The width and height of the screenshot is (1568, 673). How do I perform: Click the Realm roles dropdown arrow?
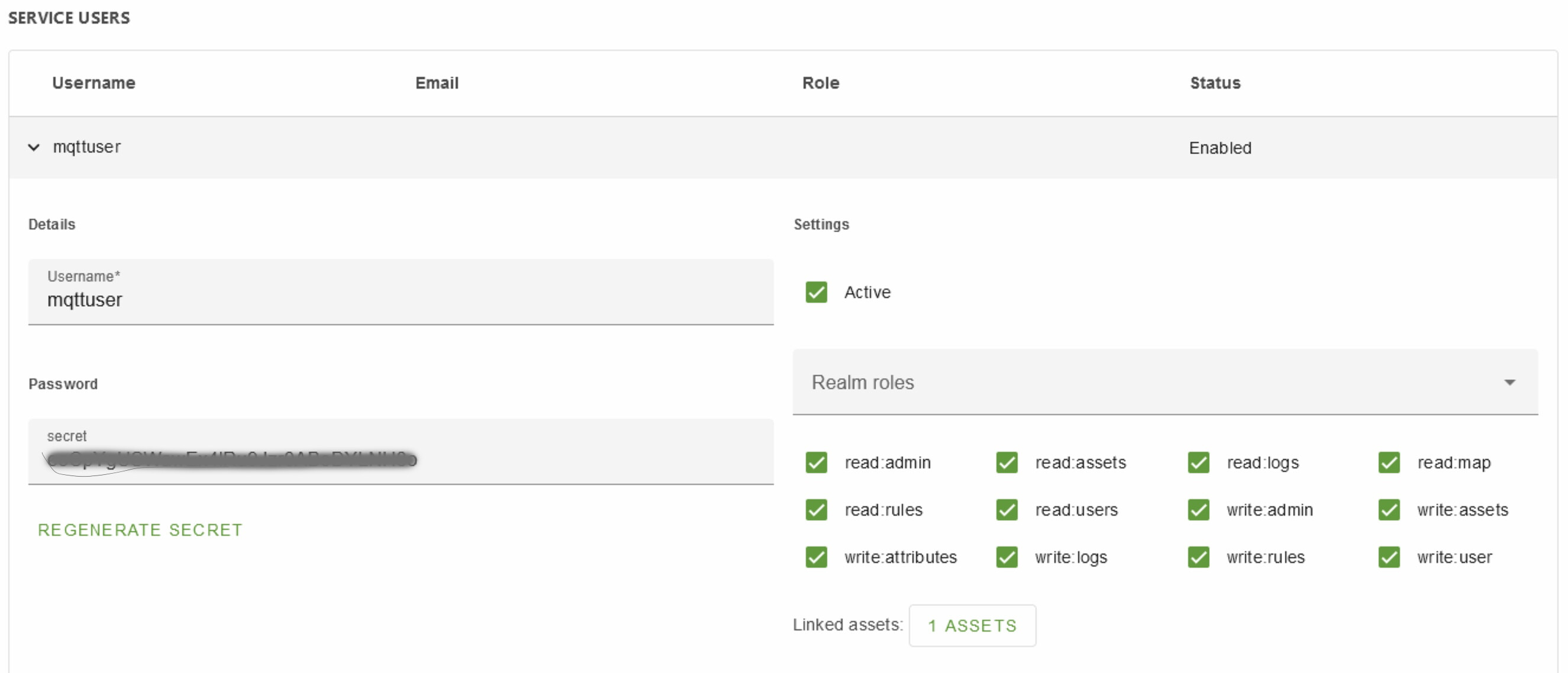(1509, 382)
